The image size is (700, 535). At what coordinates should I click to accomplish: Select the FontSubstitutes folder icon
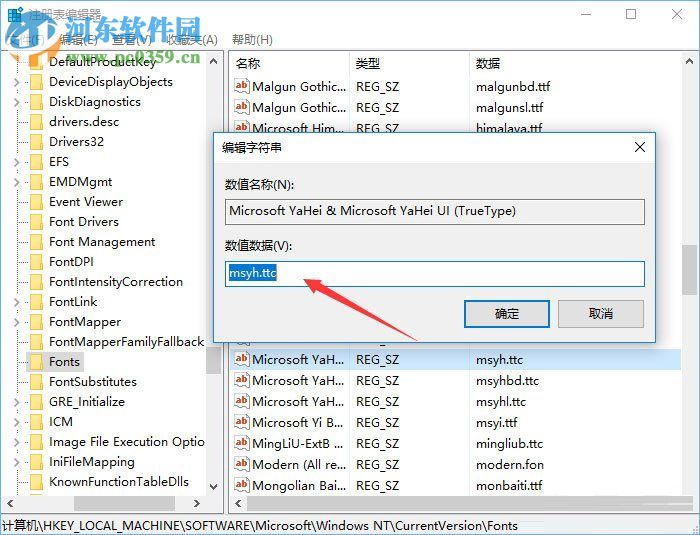36,382
